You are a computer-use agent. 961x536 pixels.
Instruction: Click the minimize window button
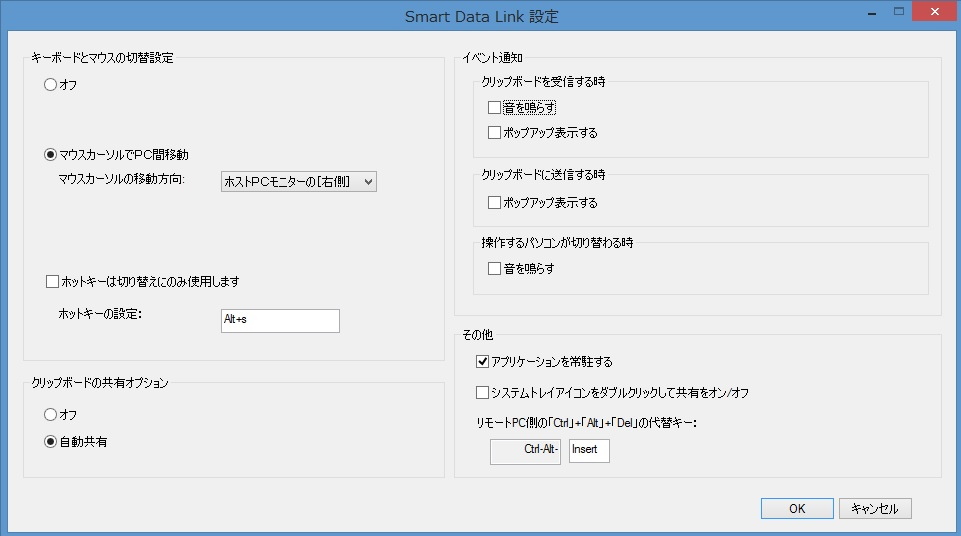click(x=873, y=12)
